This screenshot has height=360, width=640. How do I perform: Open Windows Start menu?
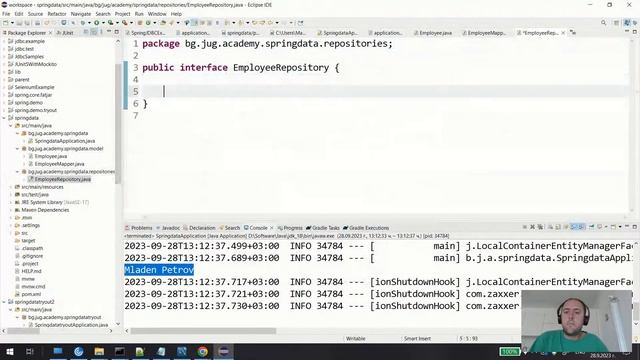coord(9,351)
